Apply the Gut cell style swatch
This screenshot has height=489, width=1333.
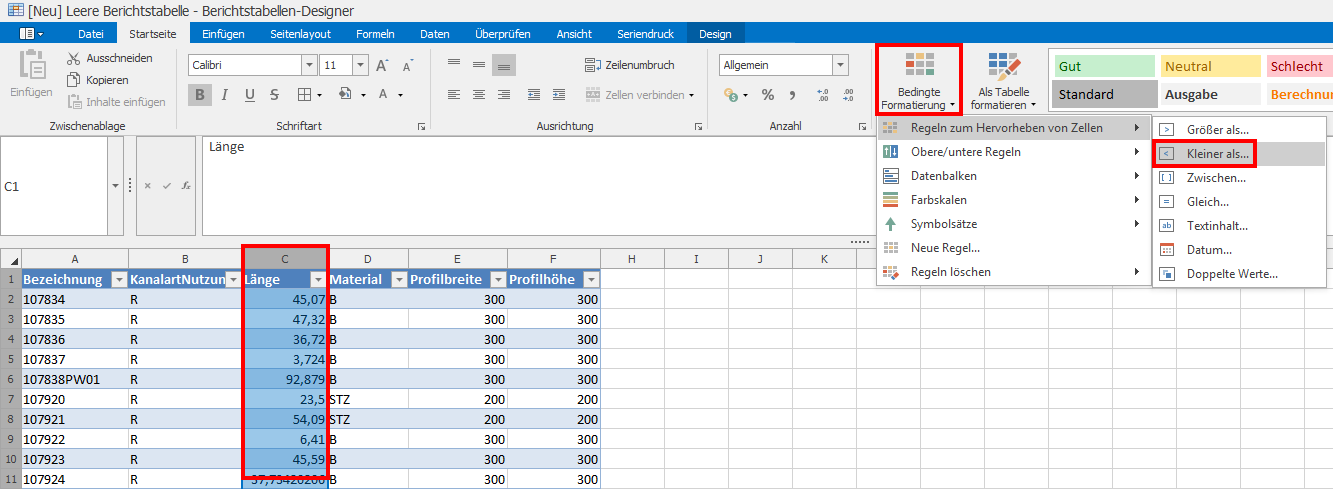1102,66
